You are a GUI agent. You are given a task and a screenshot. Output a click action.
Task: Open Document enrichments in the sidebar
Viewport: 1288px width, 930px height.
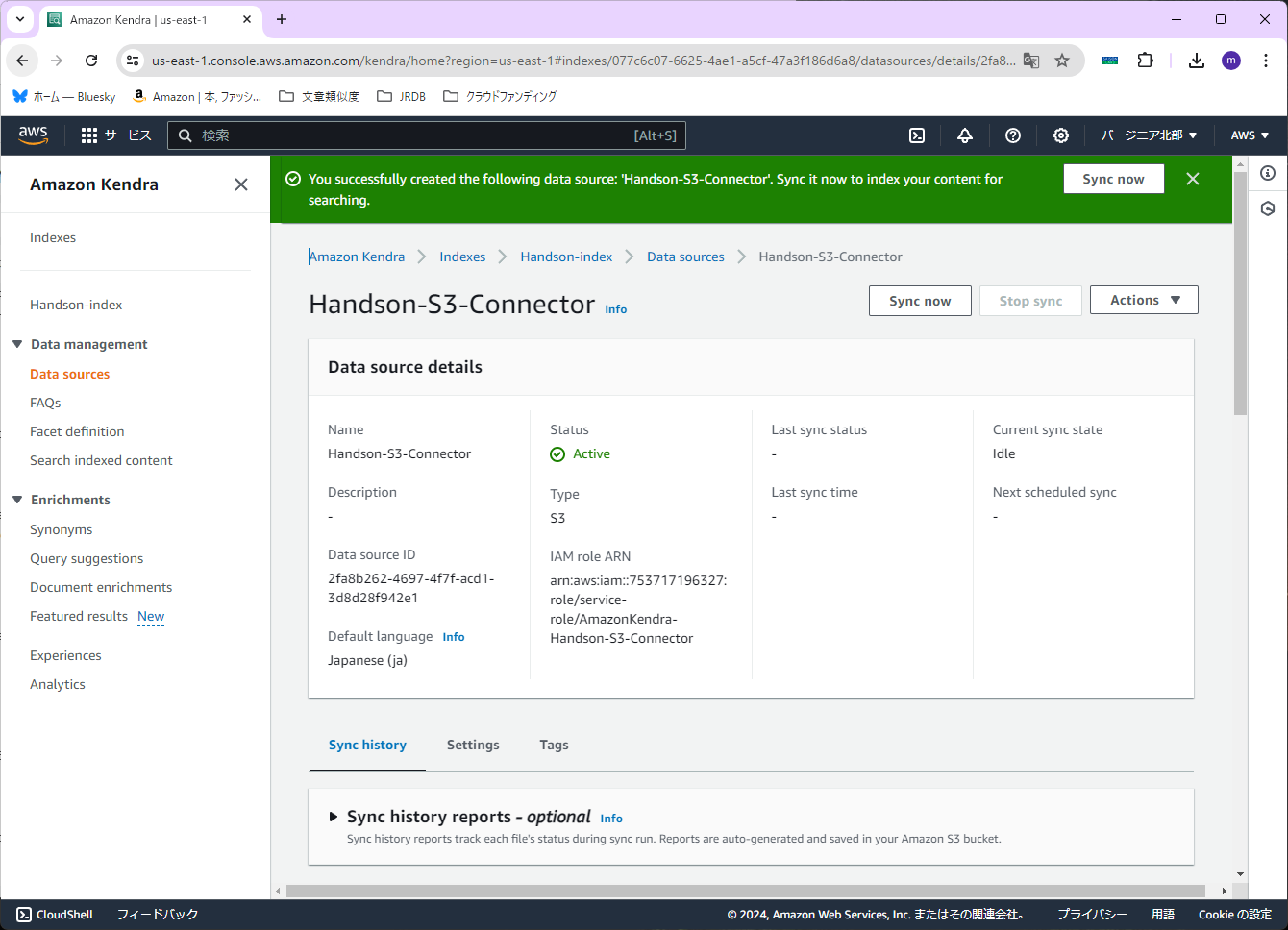[101, 587]
